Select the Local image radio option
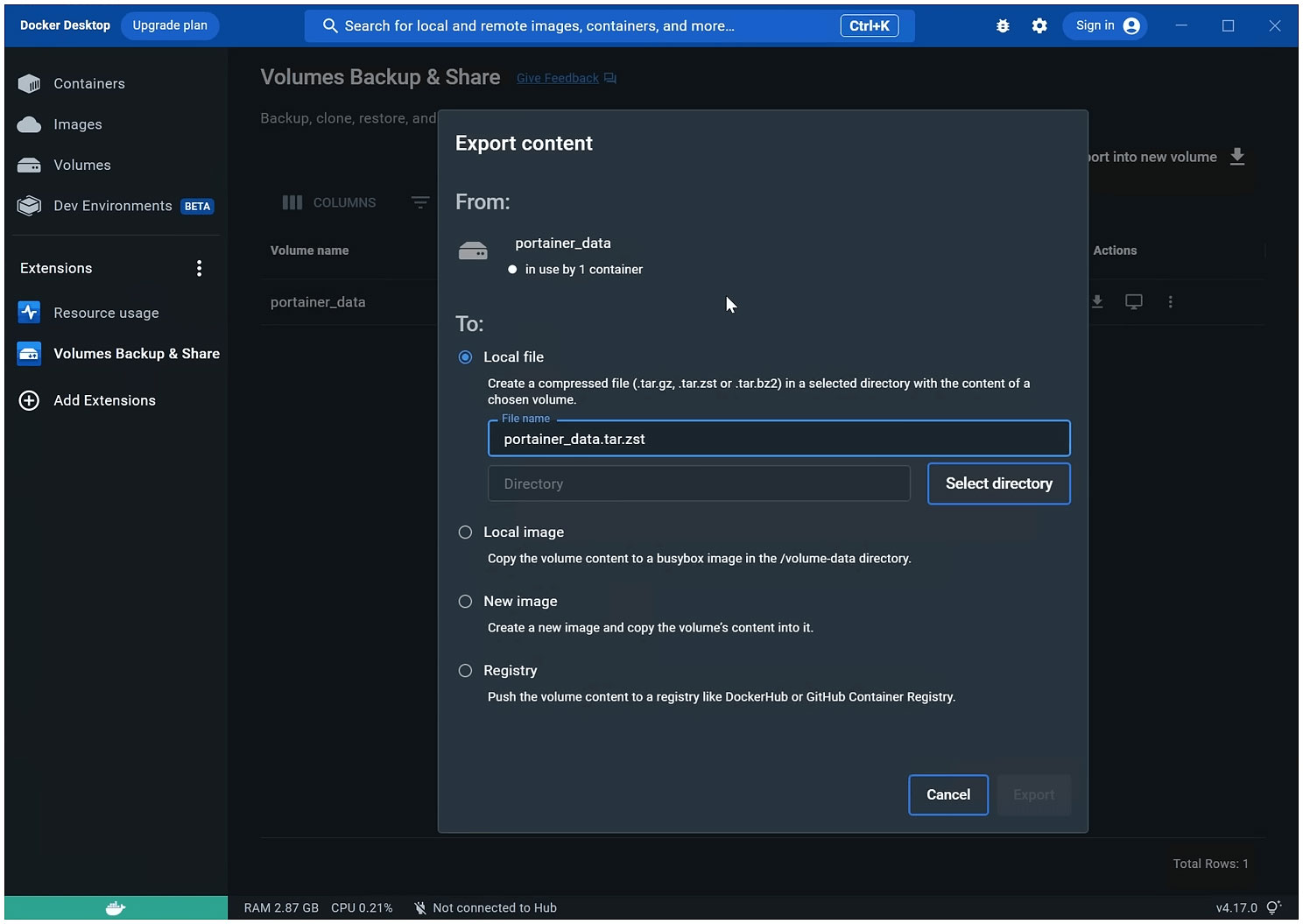 coord(465,533)
